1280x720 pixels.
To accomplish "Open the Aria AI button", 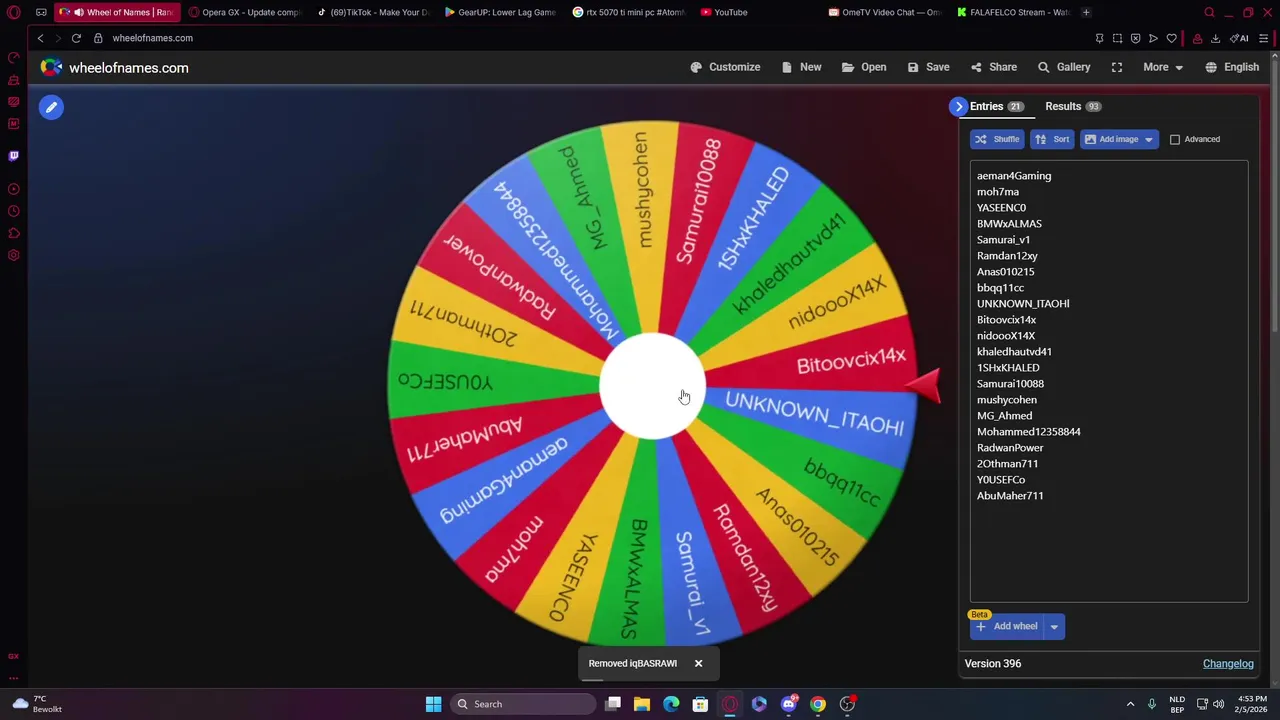I will (x=1241, y=38).
